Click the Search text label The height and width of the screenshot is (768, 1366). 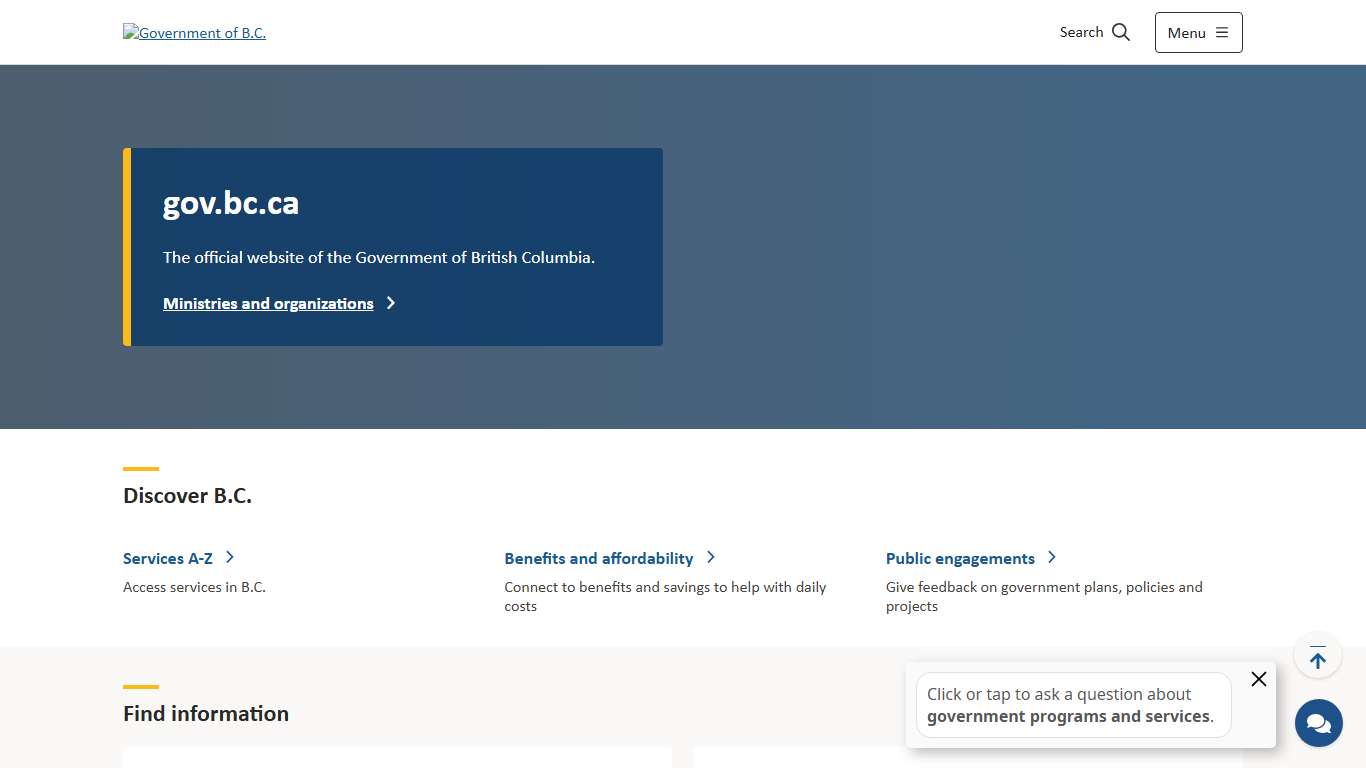pos(1081,32)
